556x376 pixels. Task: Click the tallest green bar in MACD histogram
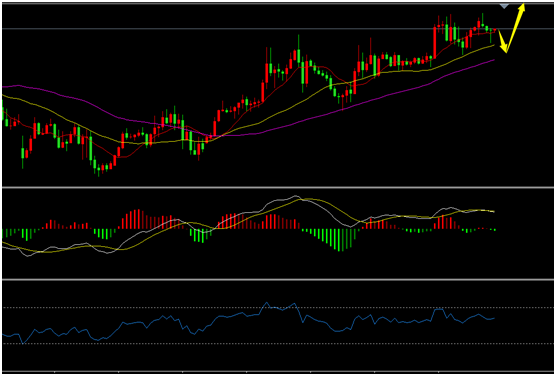(x=340, y=240)
